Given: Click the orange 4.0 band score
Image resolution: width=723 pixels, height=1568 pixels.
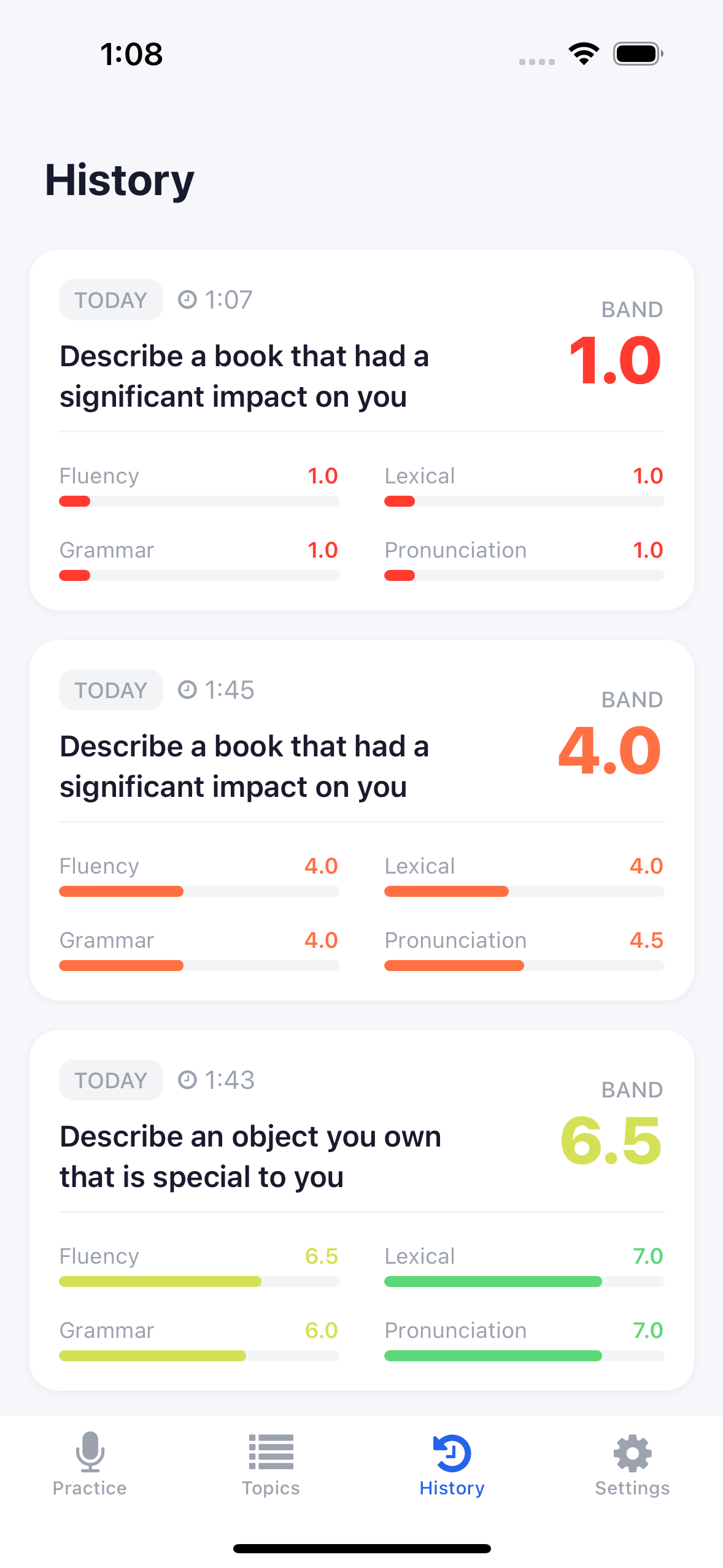Looking at the screenshot, I should pyautogui.click(x=610, y=755).
